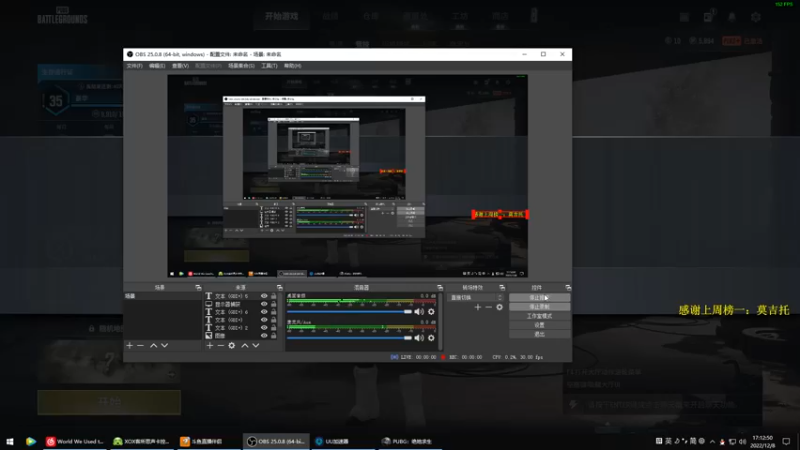Image resolution: width=800 pixels, height=450 pixels.
Task: Select the 场景 scene in Scenes list
Action: click(163, 296)
